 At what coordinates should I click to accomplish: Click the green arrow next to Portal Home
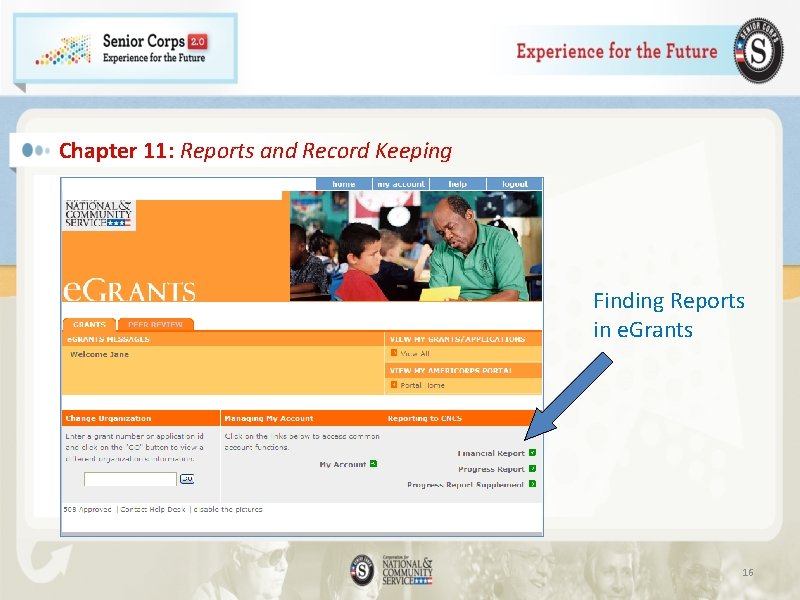point(394,384)
